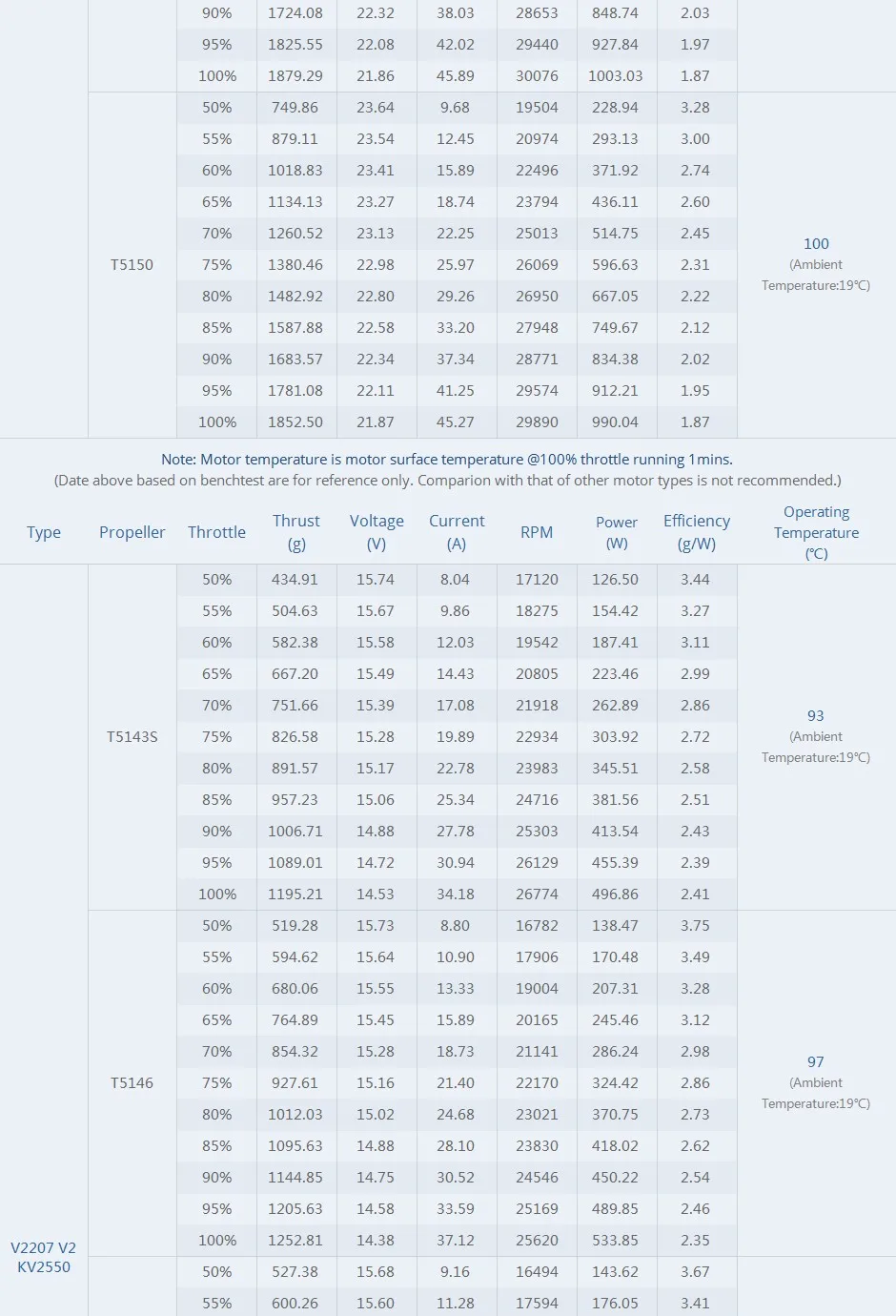Click the Operating Temperature column header
The height and width of the screenshot is (1316, 896).
[x=816, y=532]
